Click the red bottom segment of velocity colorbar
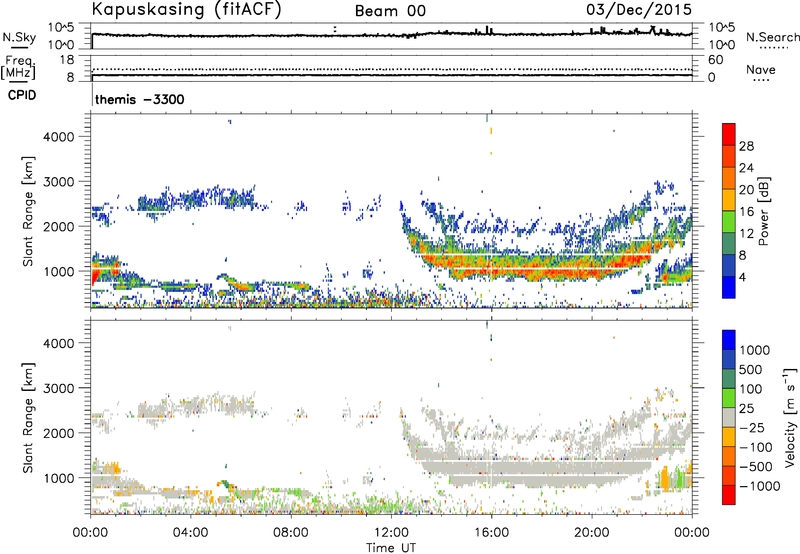Screen dimensions: 800x554 [729, 495]
